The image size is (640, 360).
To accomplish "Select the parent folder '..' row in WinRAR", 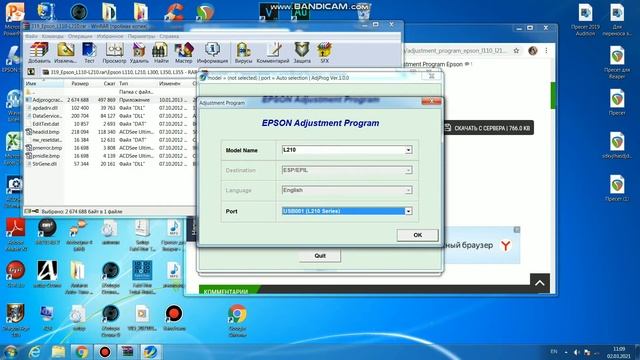I will click(110, 92).
